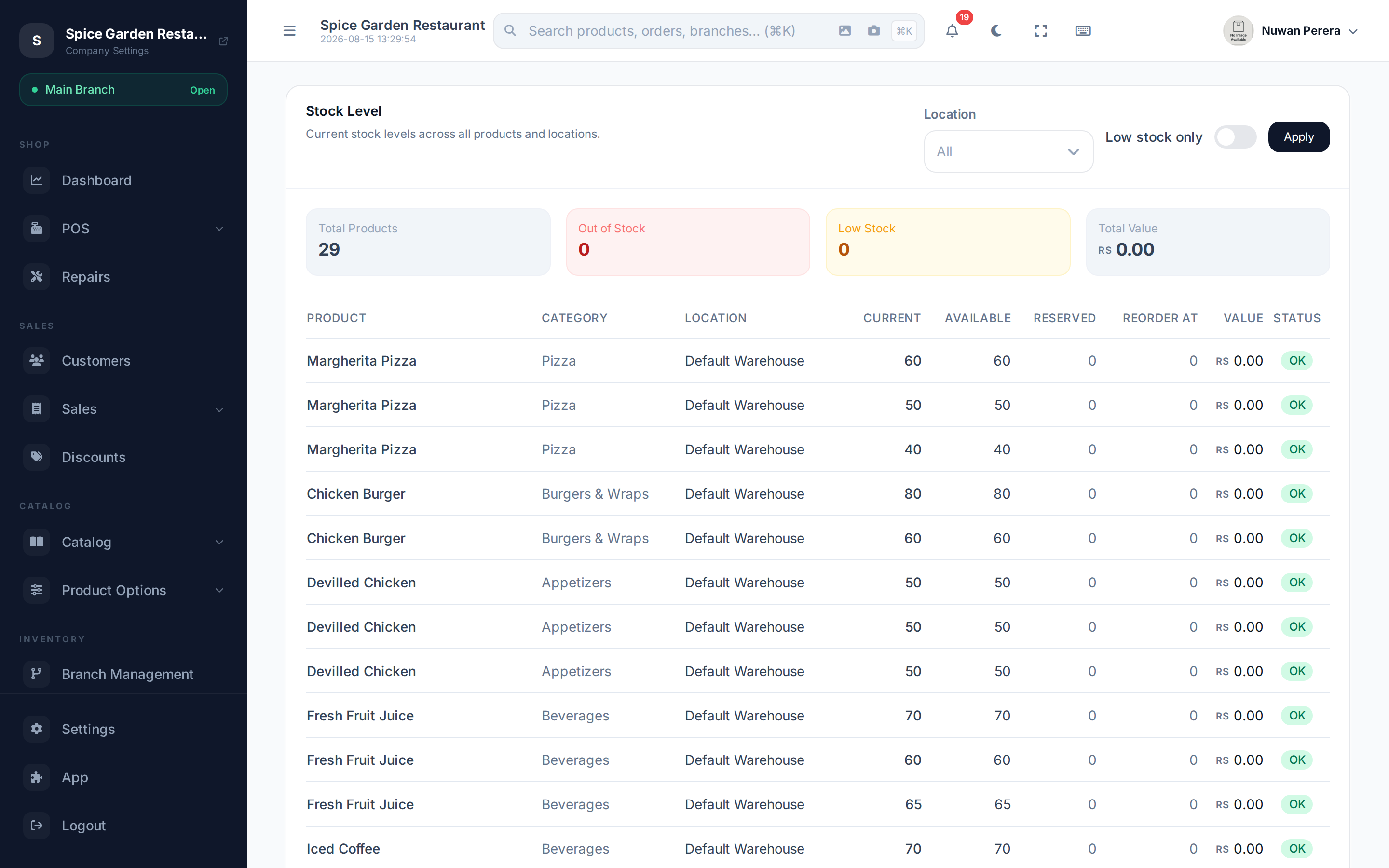Open the Location dropdown
Viewport: 1389px width, 868px height.
tap(1008, 151)
